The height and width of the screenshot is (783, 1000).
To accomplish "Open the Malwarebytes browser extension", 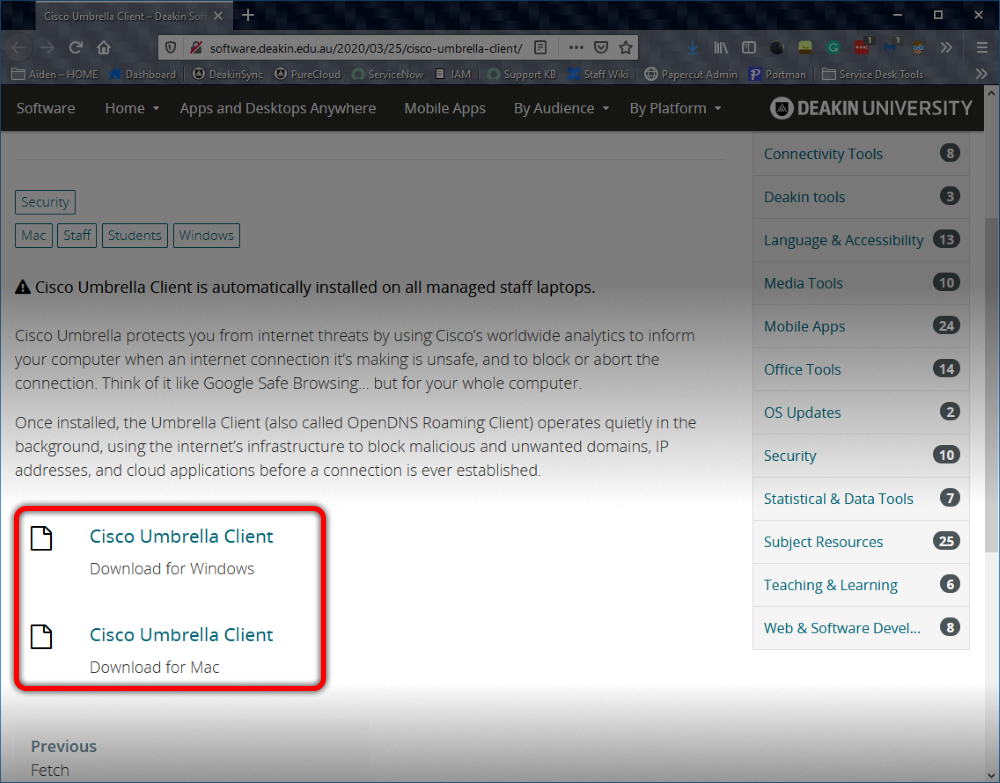I will pos(889,47).
